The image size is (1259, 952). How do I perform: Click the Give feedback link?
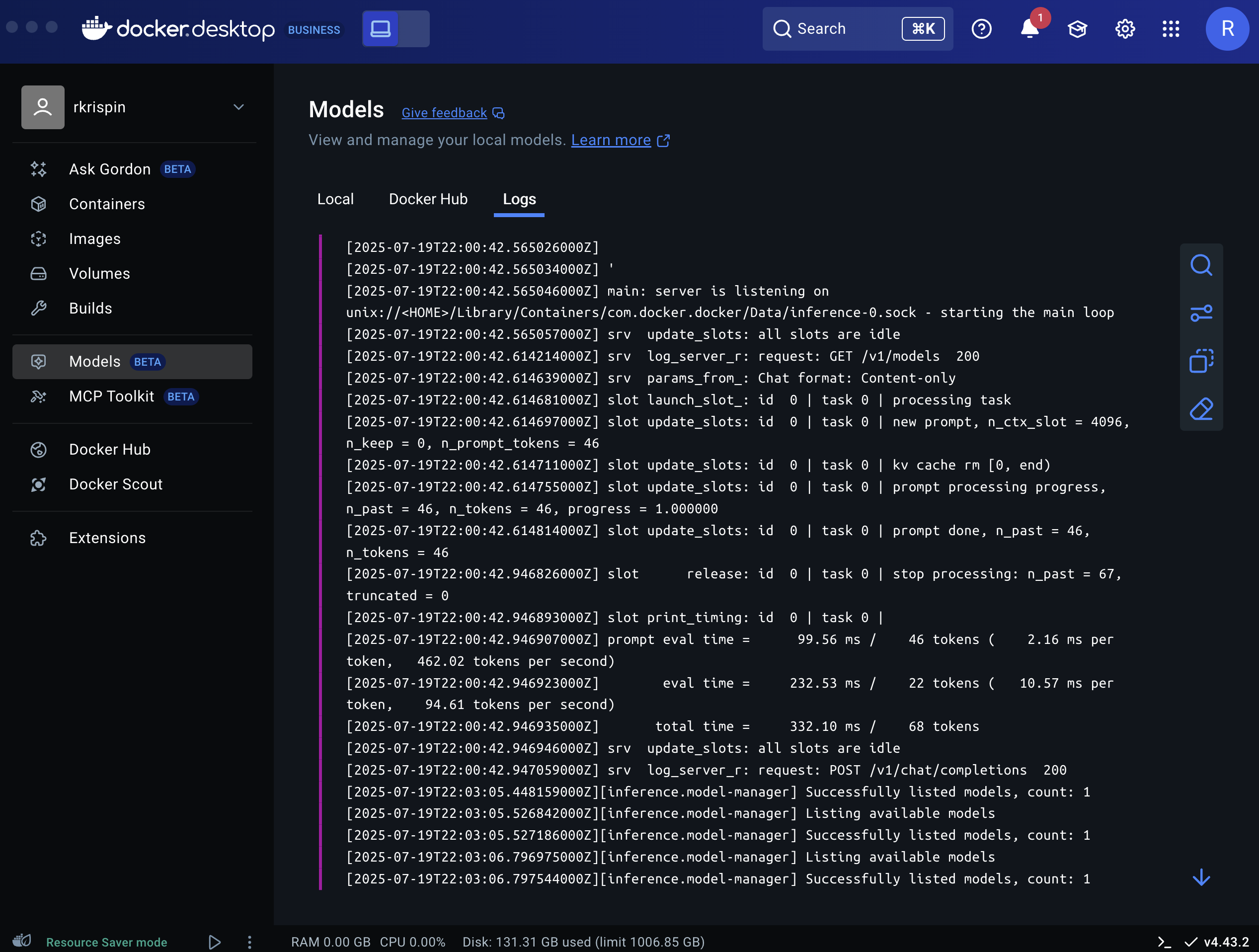[x=444, y=112]
